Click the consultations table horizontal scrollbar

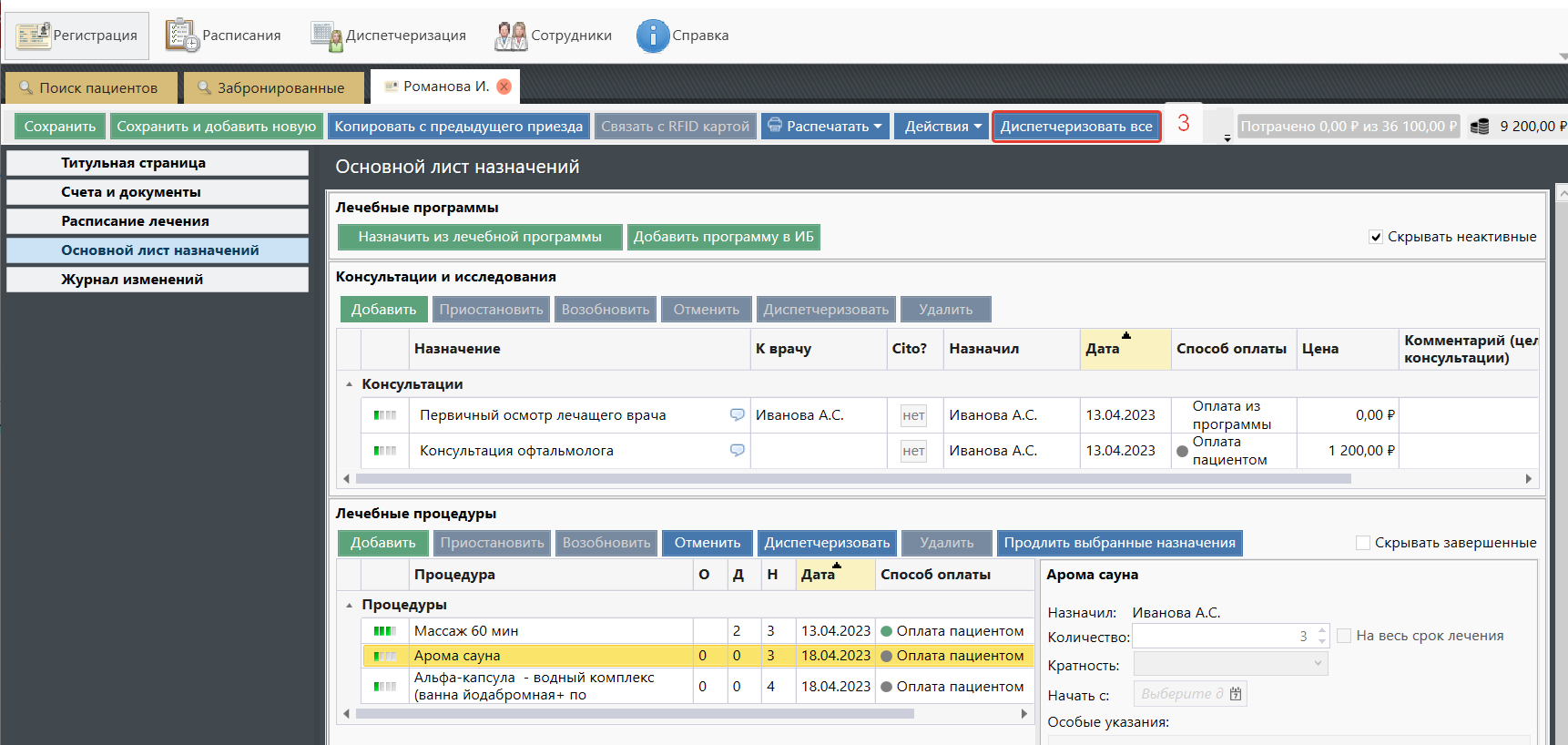click(x=852, y=478)
